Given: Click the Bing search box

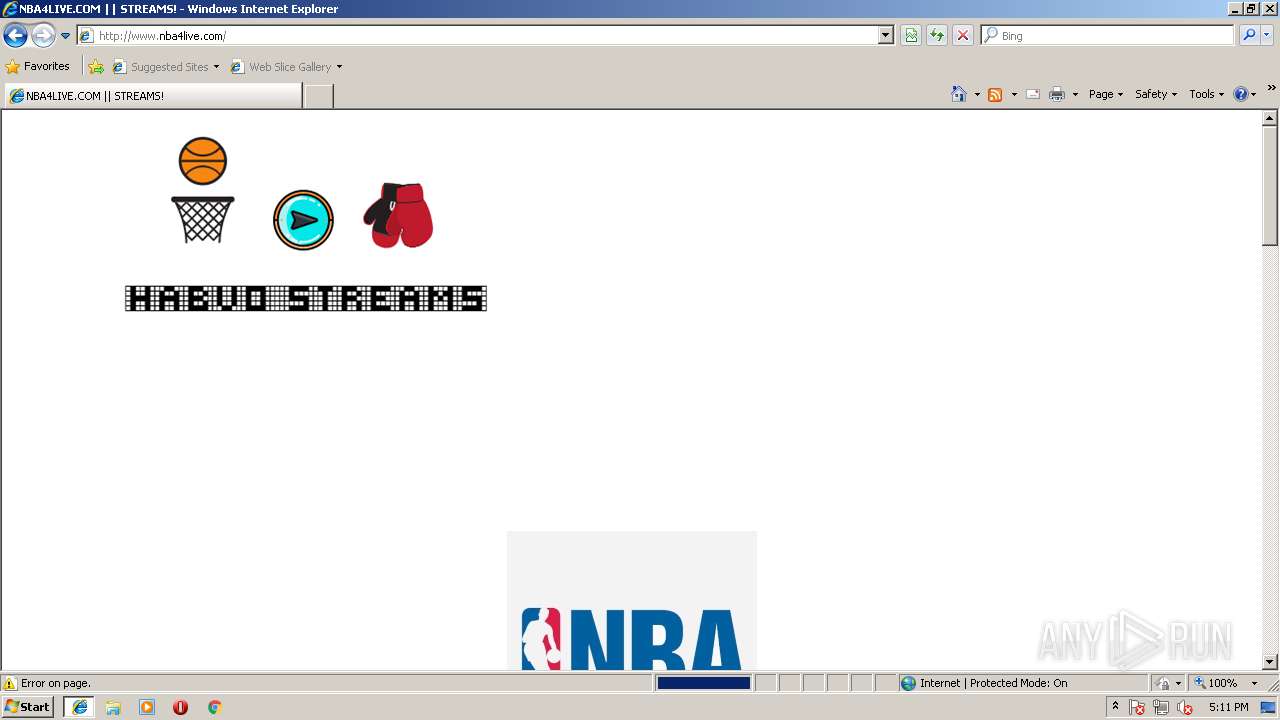Looking at the screenshot, I should coord(1108,35).
